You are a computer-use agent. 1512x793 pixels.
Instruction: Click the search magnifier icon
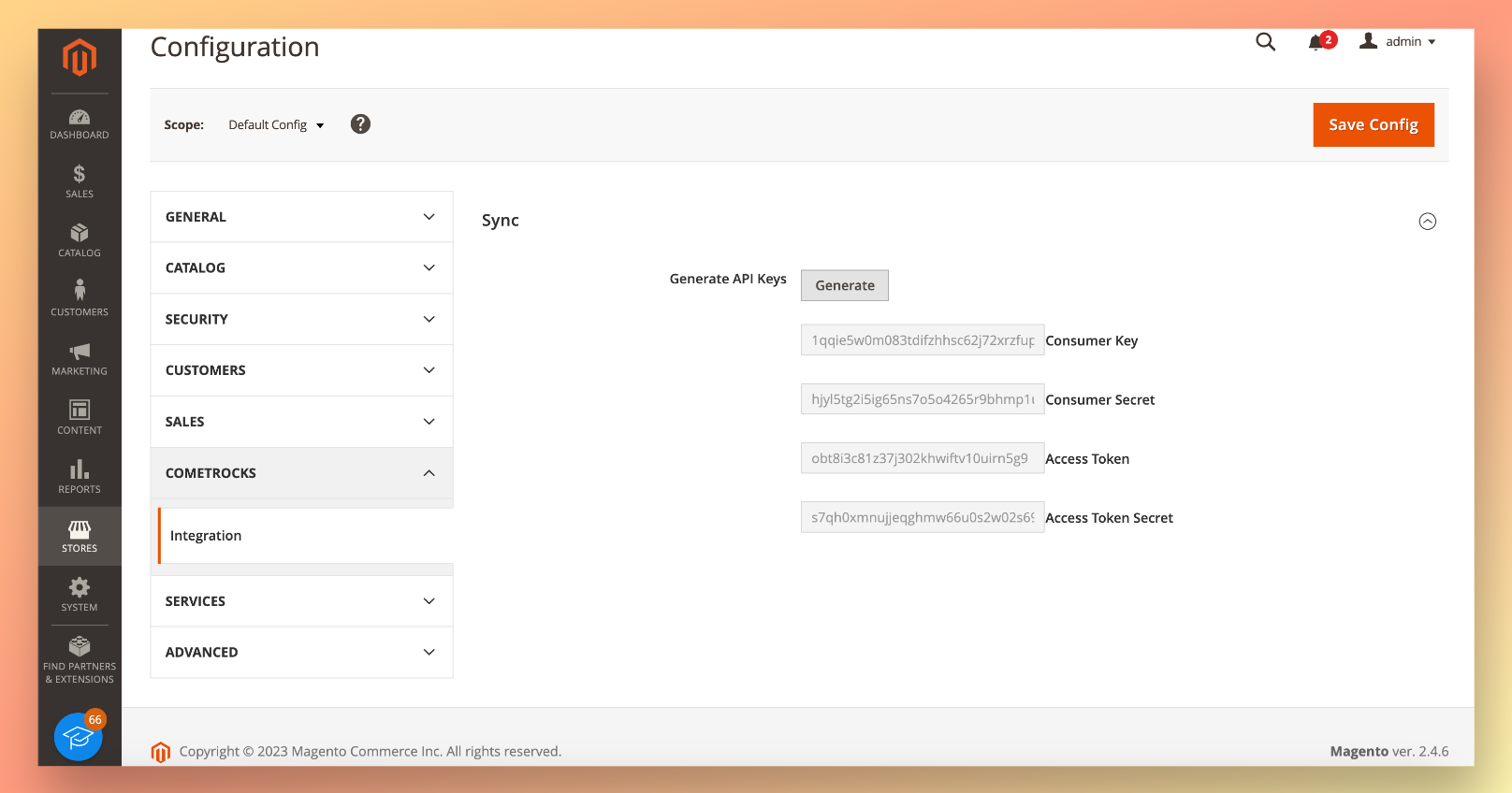1265,41
